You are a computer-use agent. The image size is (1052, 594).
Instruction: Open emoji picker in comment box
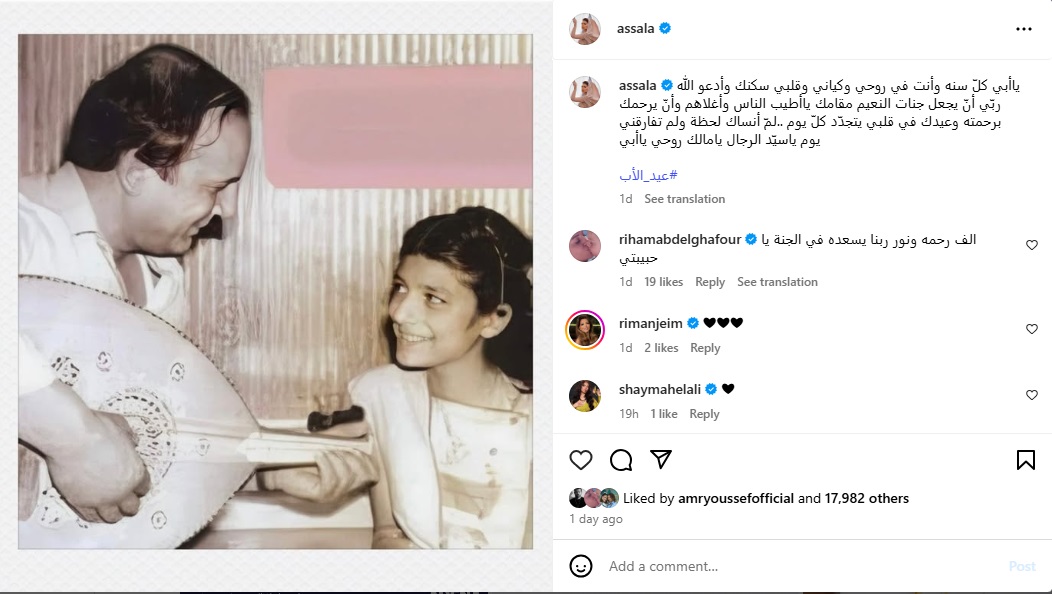click(x=581, y=566)
